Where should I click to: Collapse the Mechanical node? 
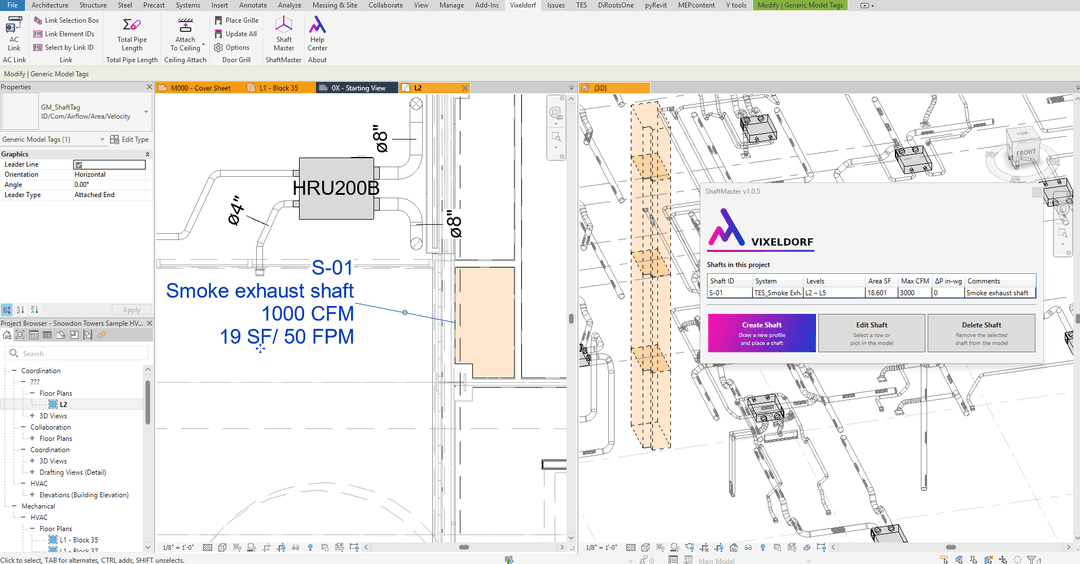(14, 506)
